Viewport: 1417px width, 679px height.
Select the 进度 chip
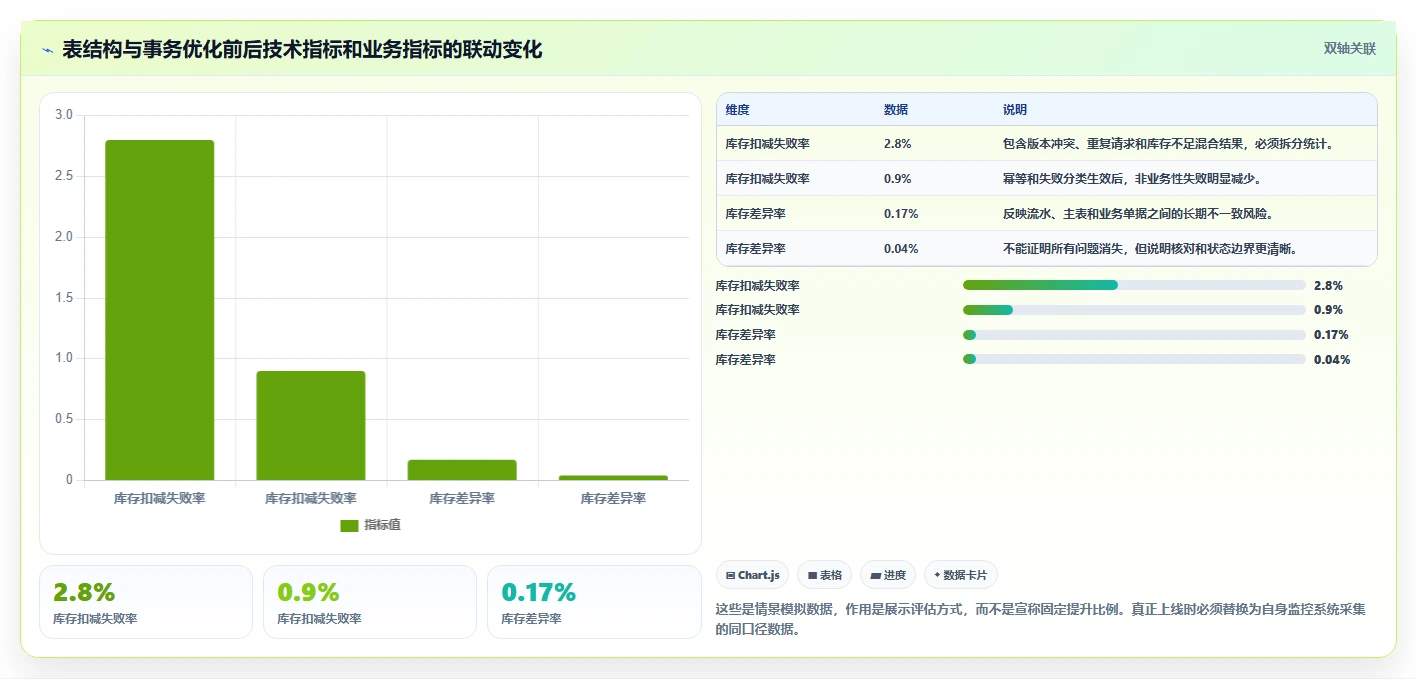tap(888, 575)
